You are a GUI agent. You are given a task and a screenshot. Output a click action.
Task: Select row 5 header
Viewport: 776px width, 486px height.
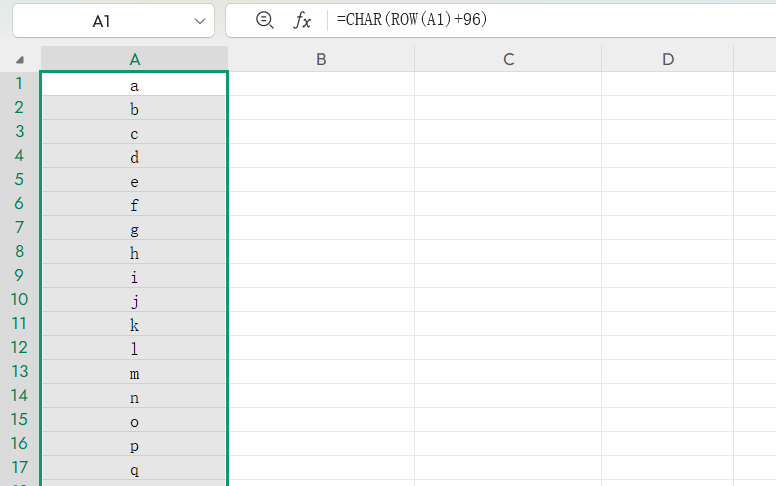[x=20, y=180]
